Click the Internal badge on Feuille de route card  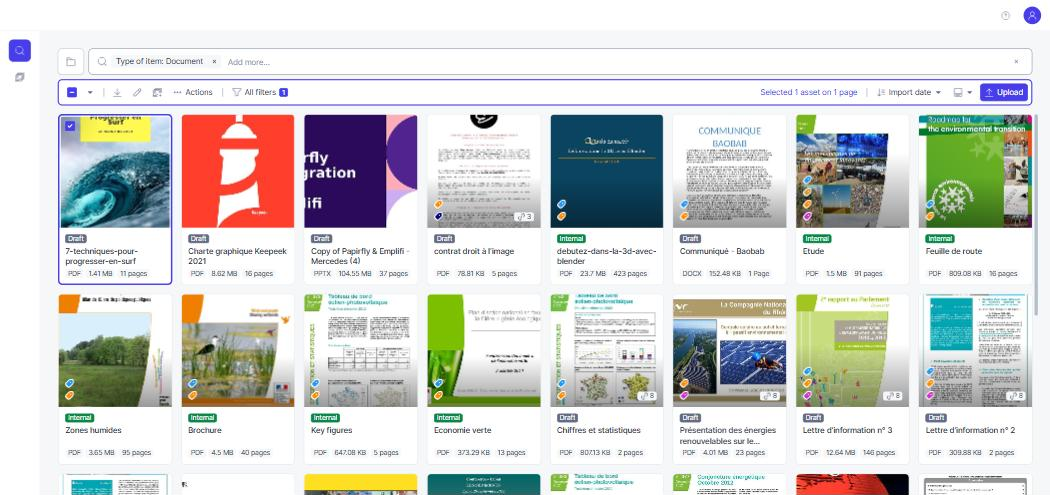point(940,238)
